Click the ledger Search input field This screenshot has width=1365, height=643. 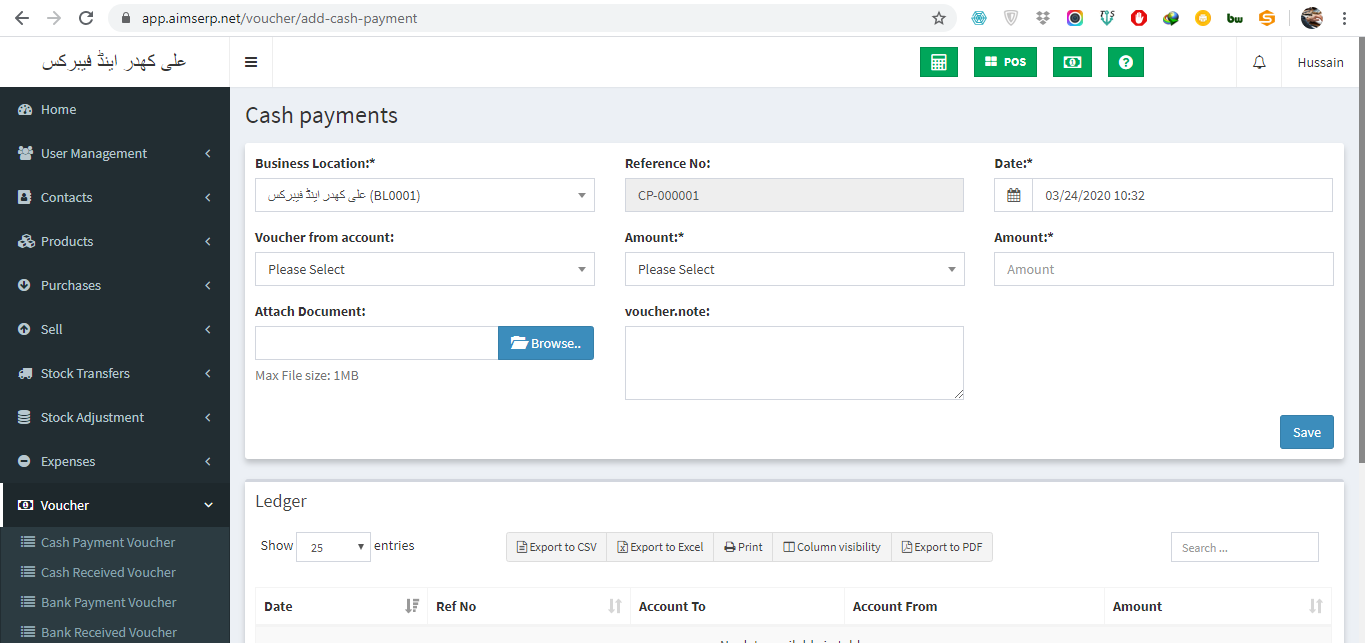[1244, 547]
